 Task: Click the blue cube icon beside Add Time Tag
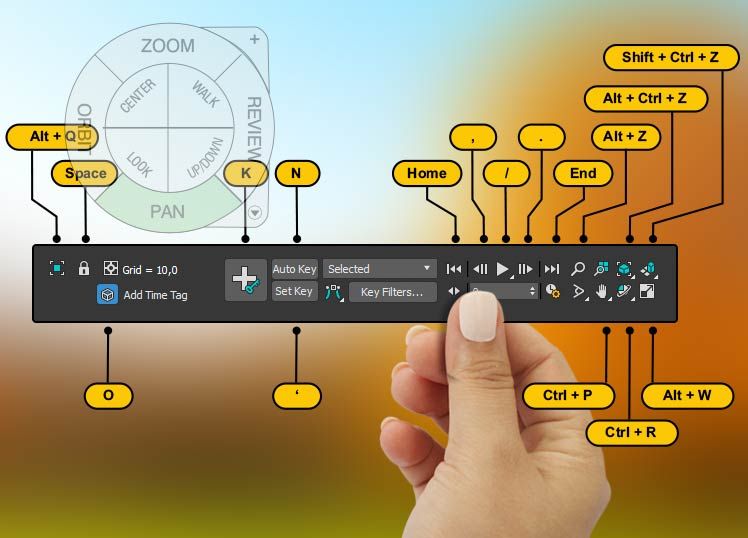(x=107, y=295)
